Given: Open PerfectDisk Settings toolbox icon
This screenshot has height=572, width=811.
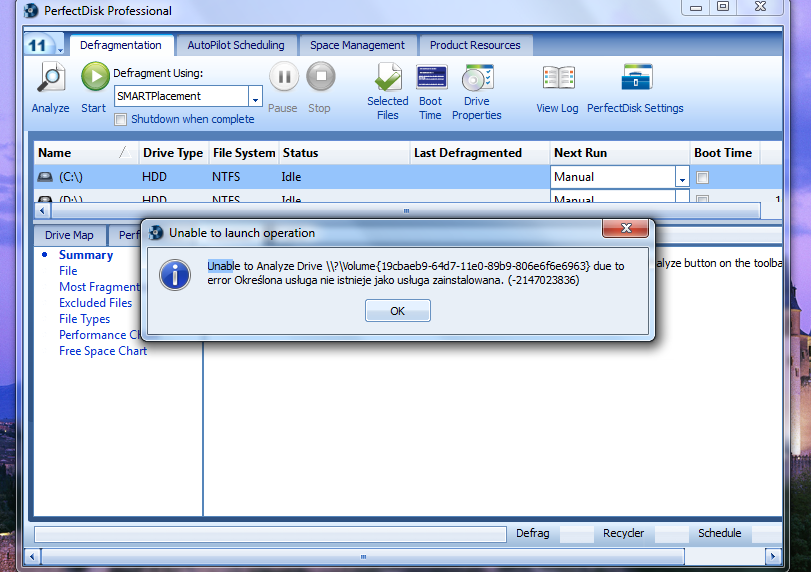Looking at the screenshot, I should [x=636, y=78].
